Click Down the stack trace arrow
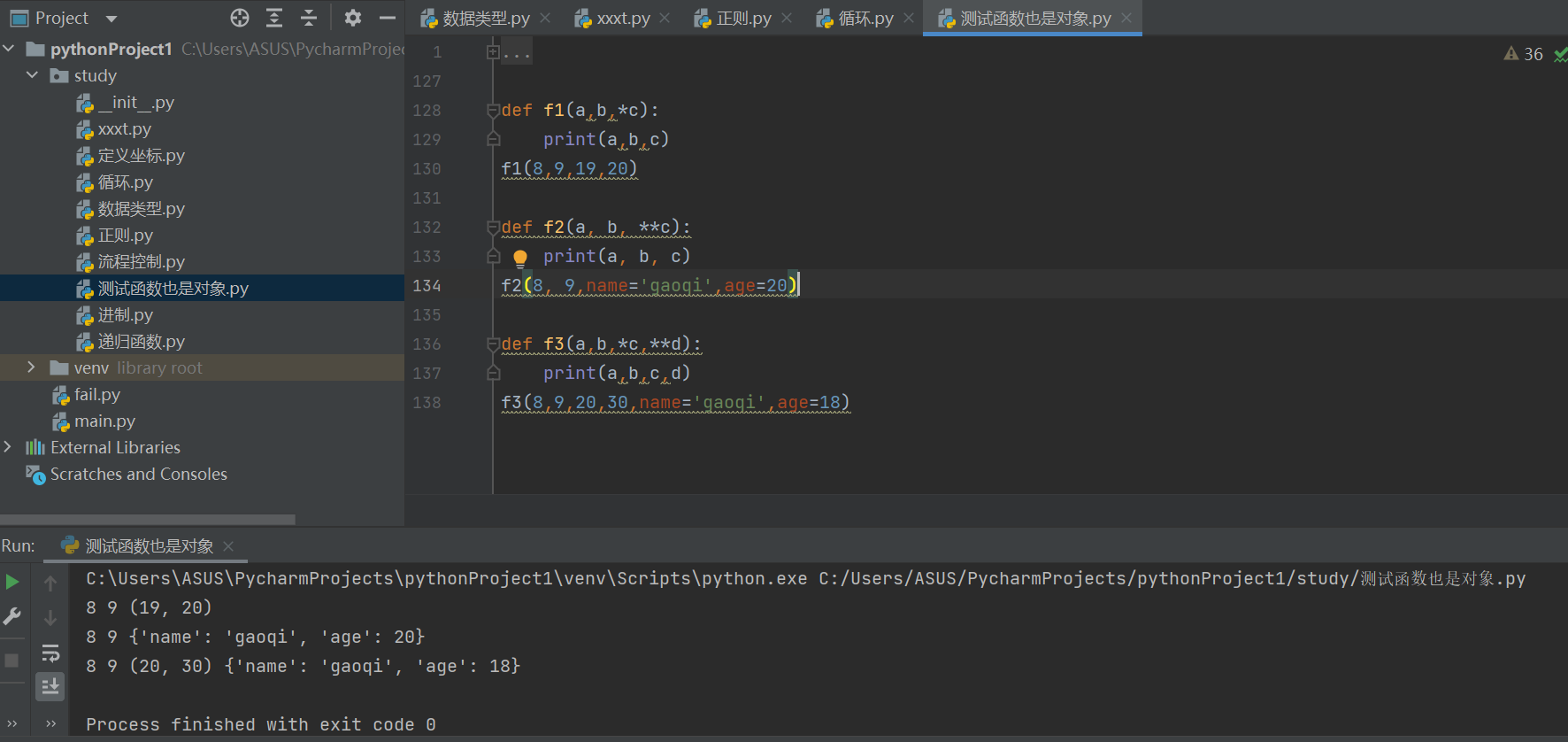Screen dimensions: 1568x742 (50, 617)
